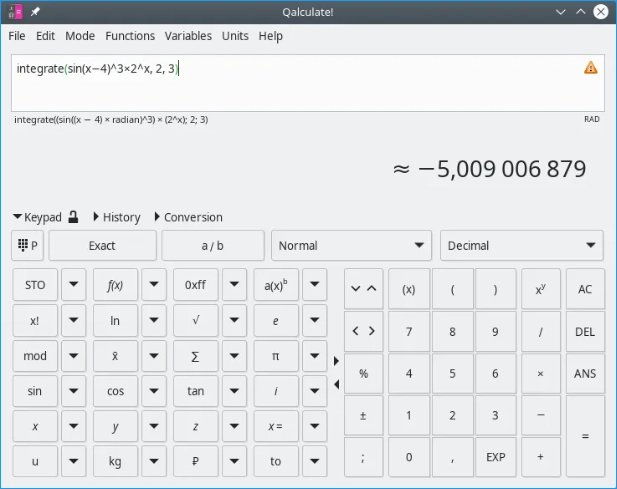Expand the Conversion section
The image size is (617, 489).
point(188,217)
